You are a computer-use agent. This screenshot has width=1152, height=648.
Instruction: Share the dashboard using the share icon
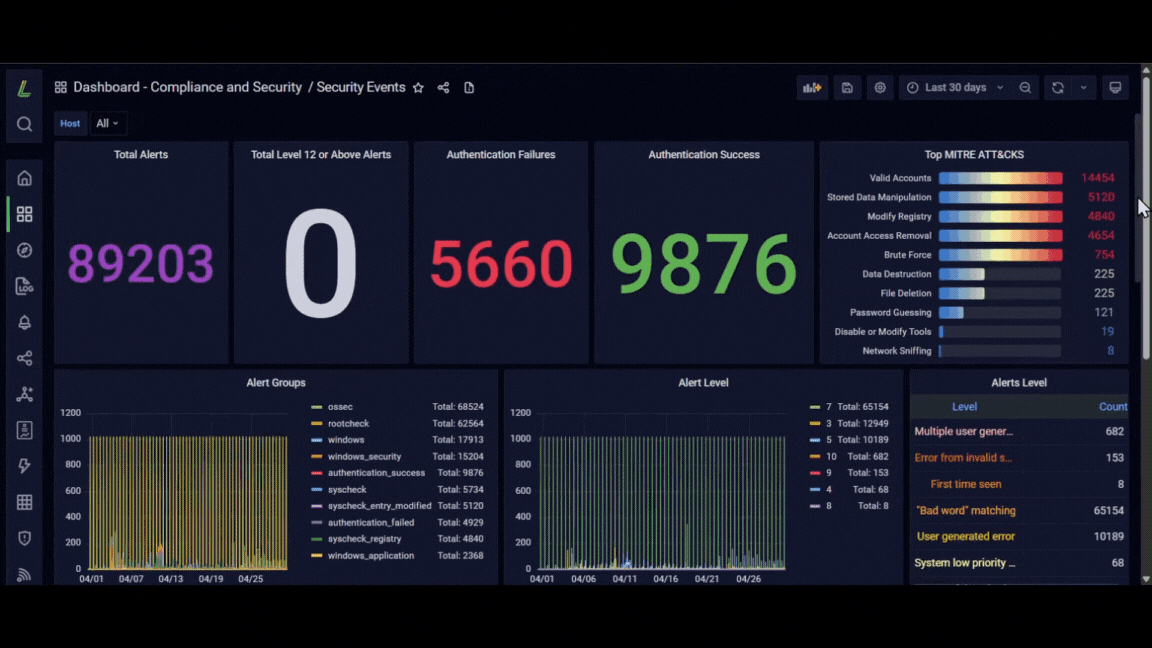[443, 87]
